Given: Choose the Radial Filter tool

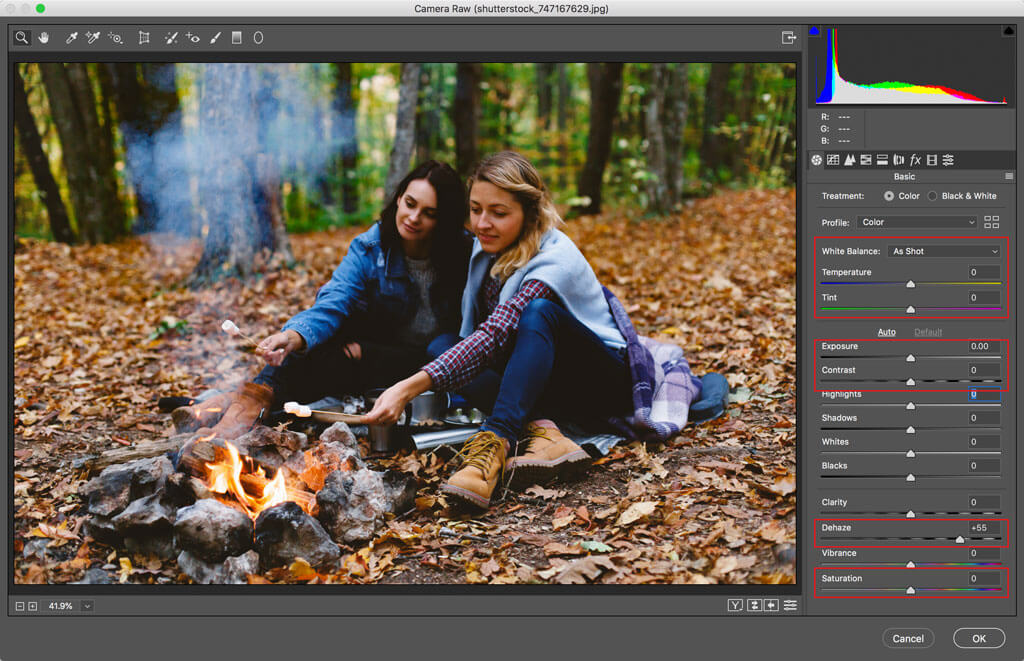Looking at the screenshot, I should tap(258, 38).
